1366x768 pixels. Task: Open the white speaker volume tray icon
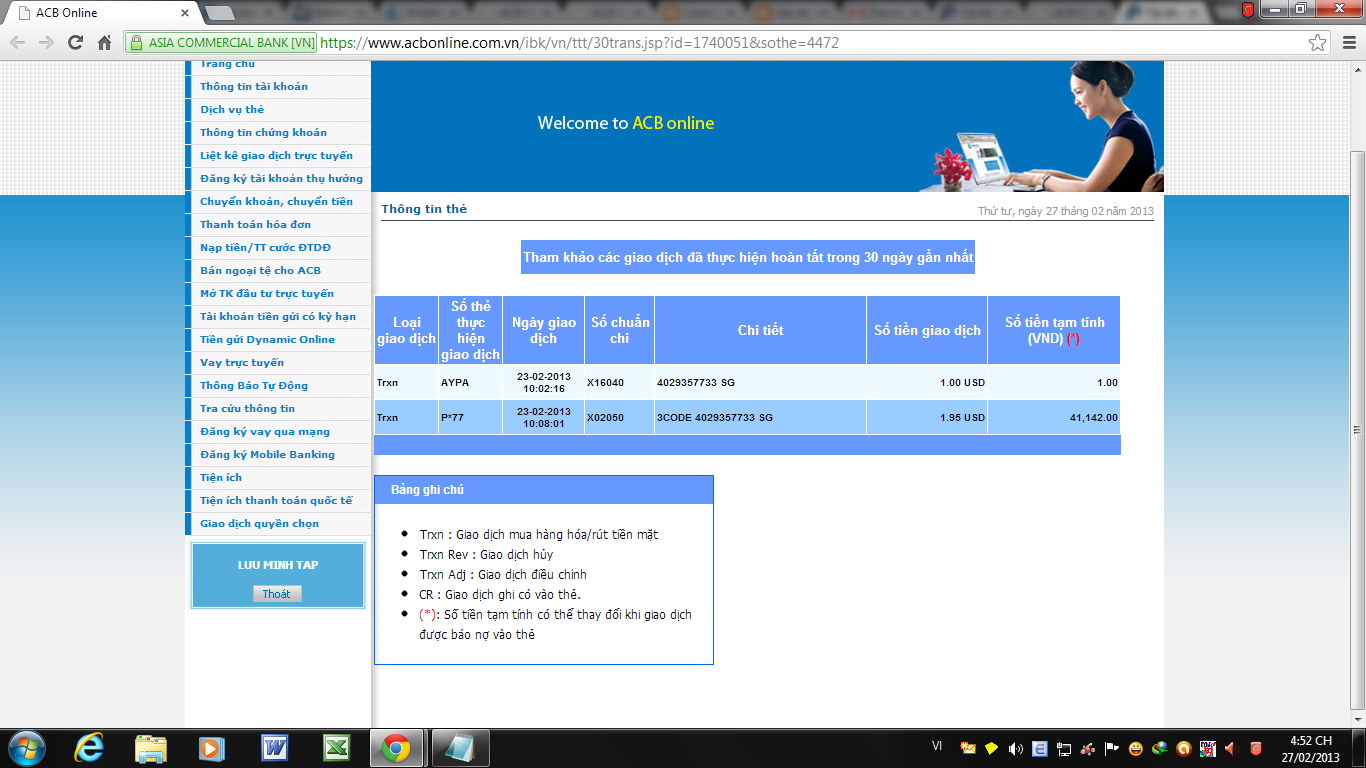(1016, 748)
